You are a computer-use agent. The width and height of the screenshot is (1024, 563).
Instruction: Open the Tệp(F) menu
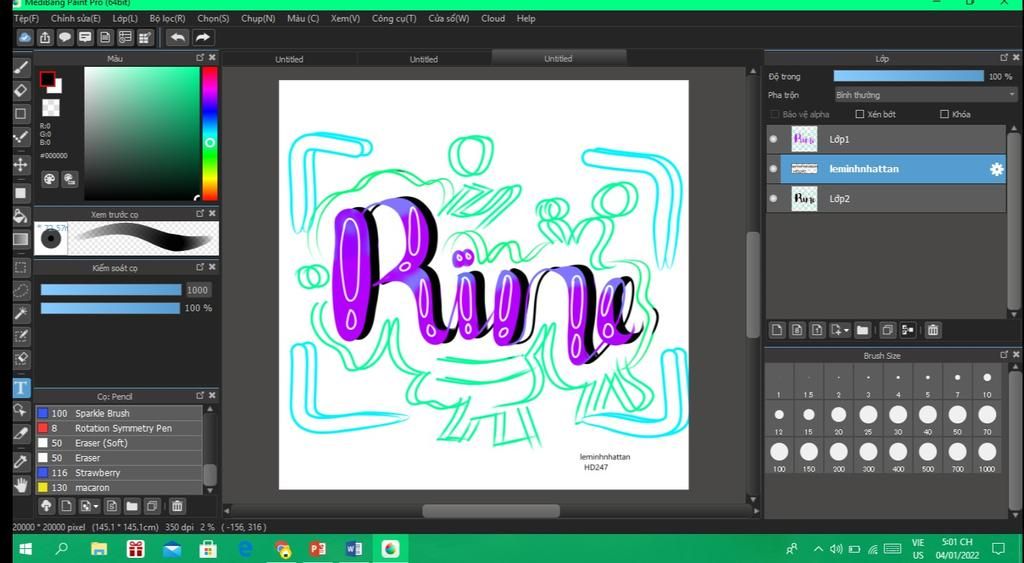click(26, 18)
